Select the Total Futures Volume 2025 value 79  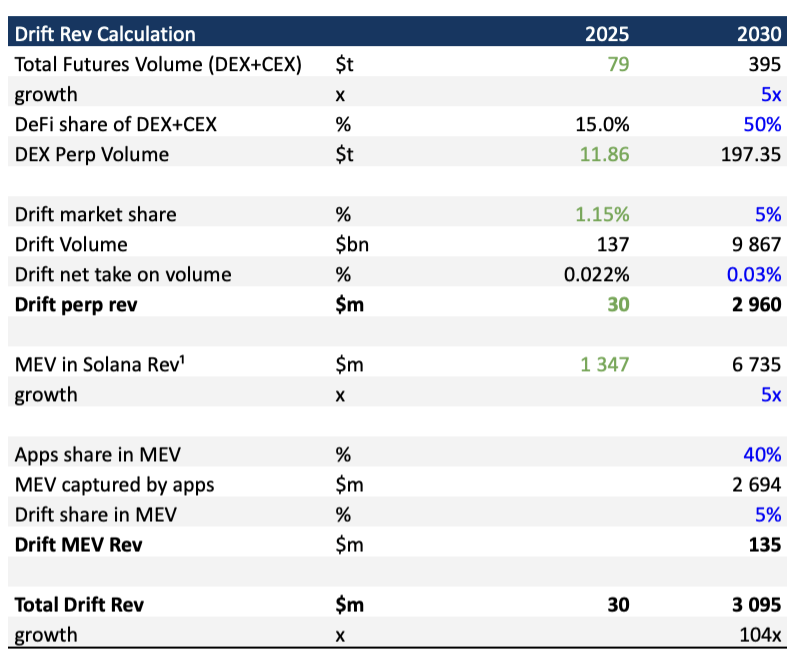point(618,64)
